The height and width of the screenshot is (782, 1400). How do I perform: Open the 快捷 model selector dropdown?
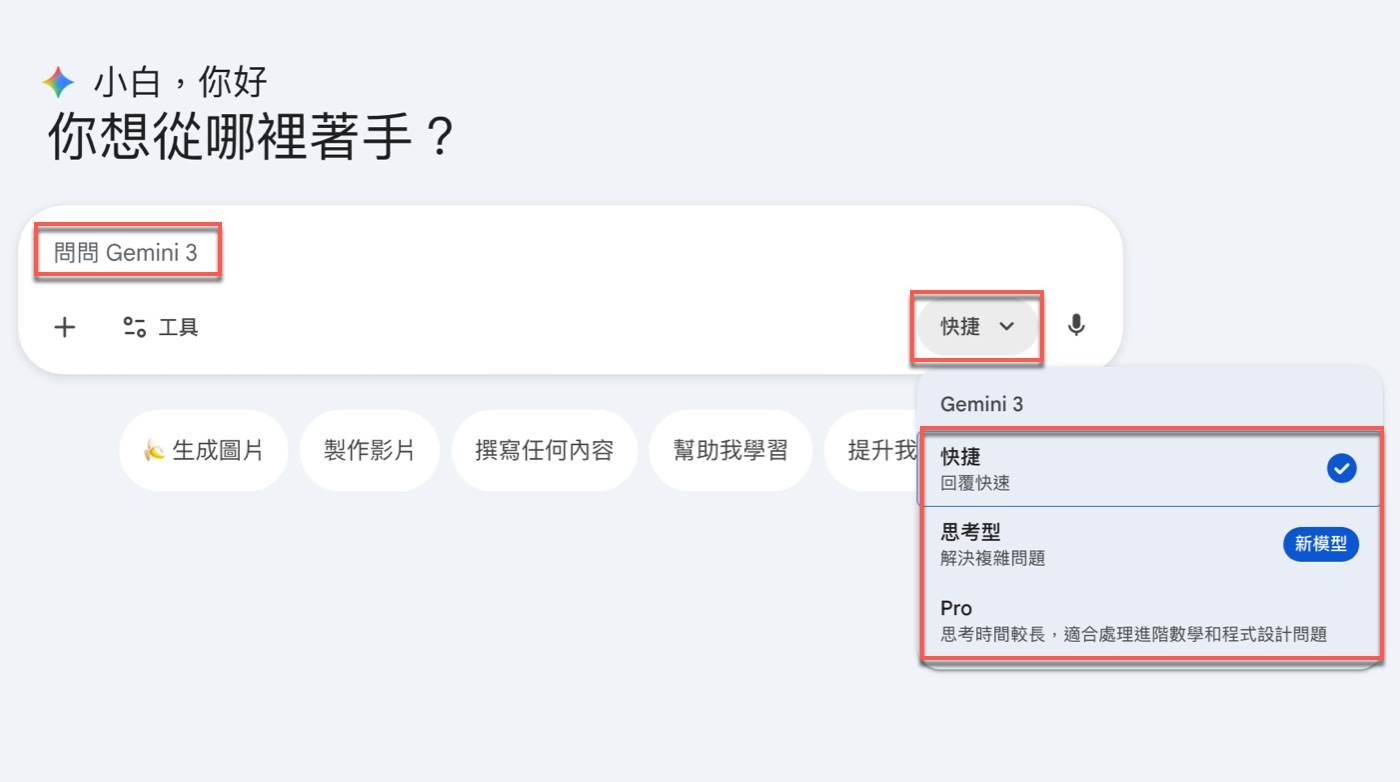(x=977, y=326)
